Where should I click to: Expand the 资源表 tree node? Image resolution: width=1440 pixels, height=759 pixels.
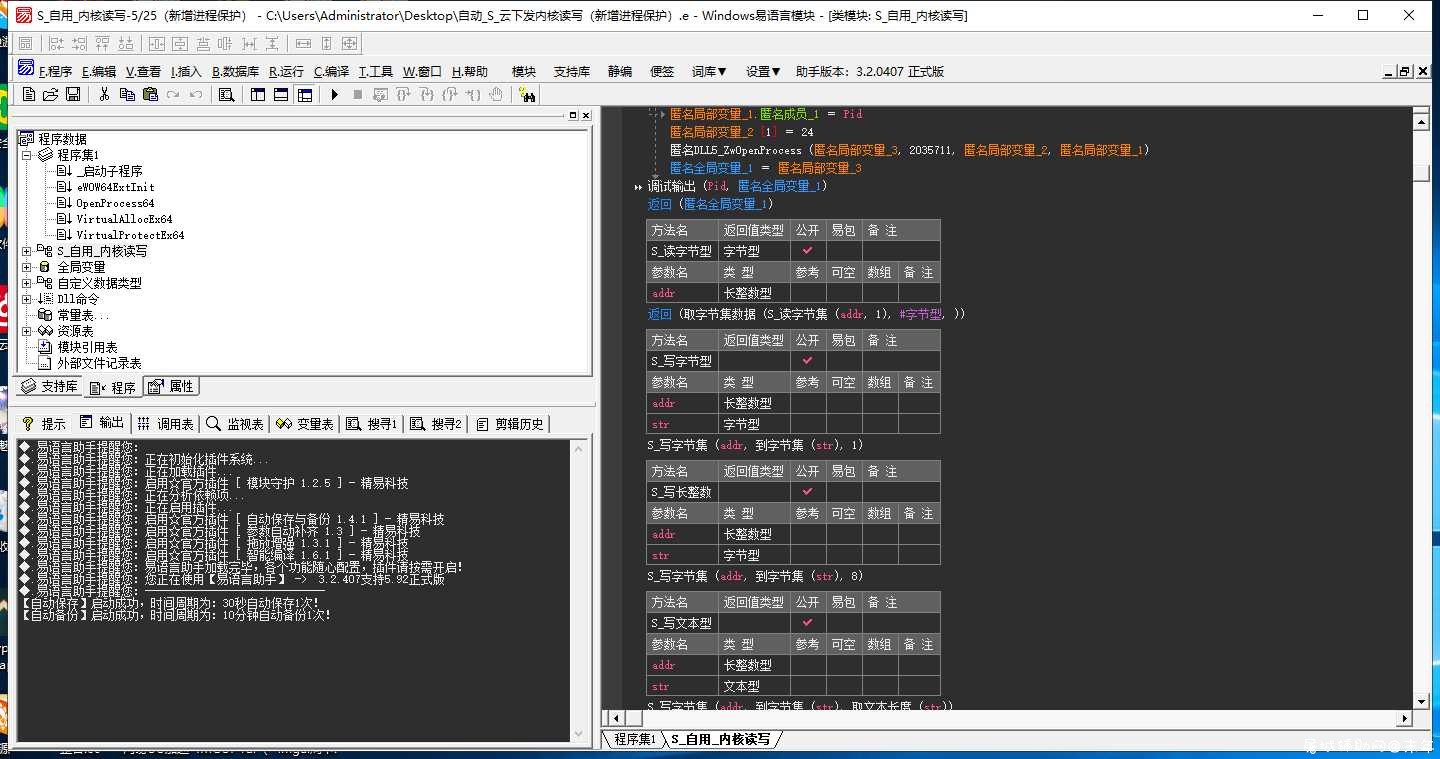[x=27, y=331]
